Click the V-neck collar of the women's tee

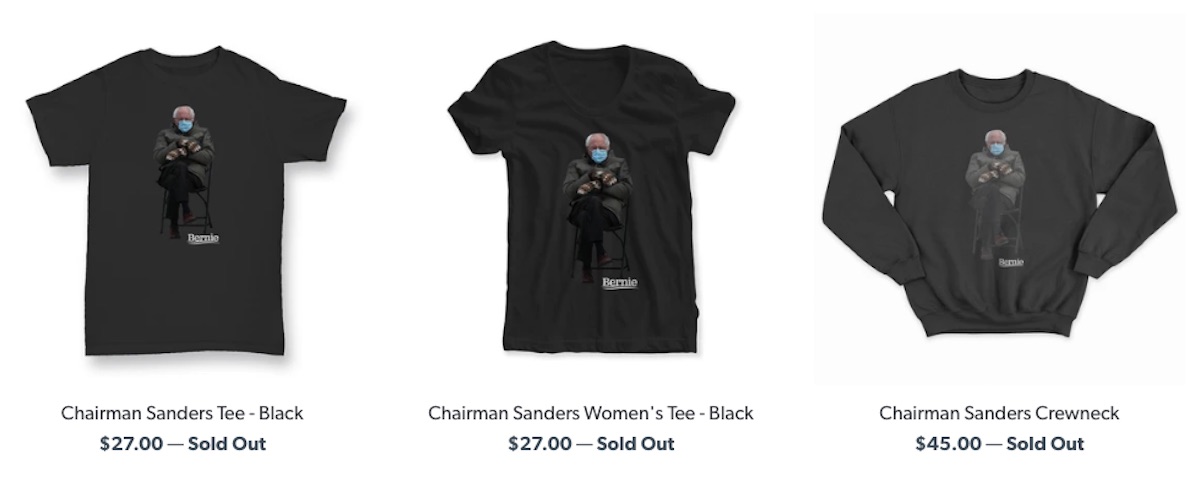click(x=590, y=88)
